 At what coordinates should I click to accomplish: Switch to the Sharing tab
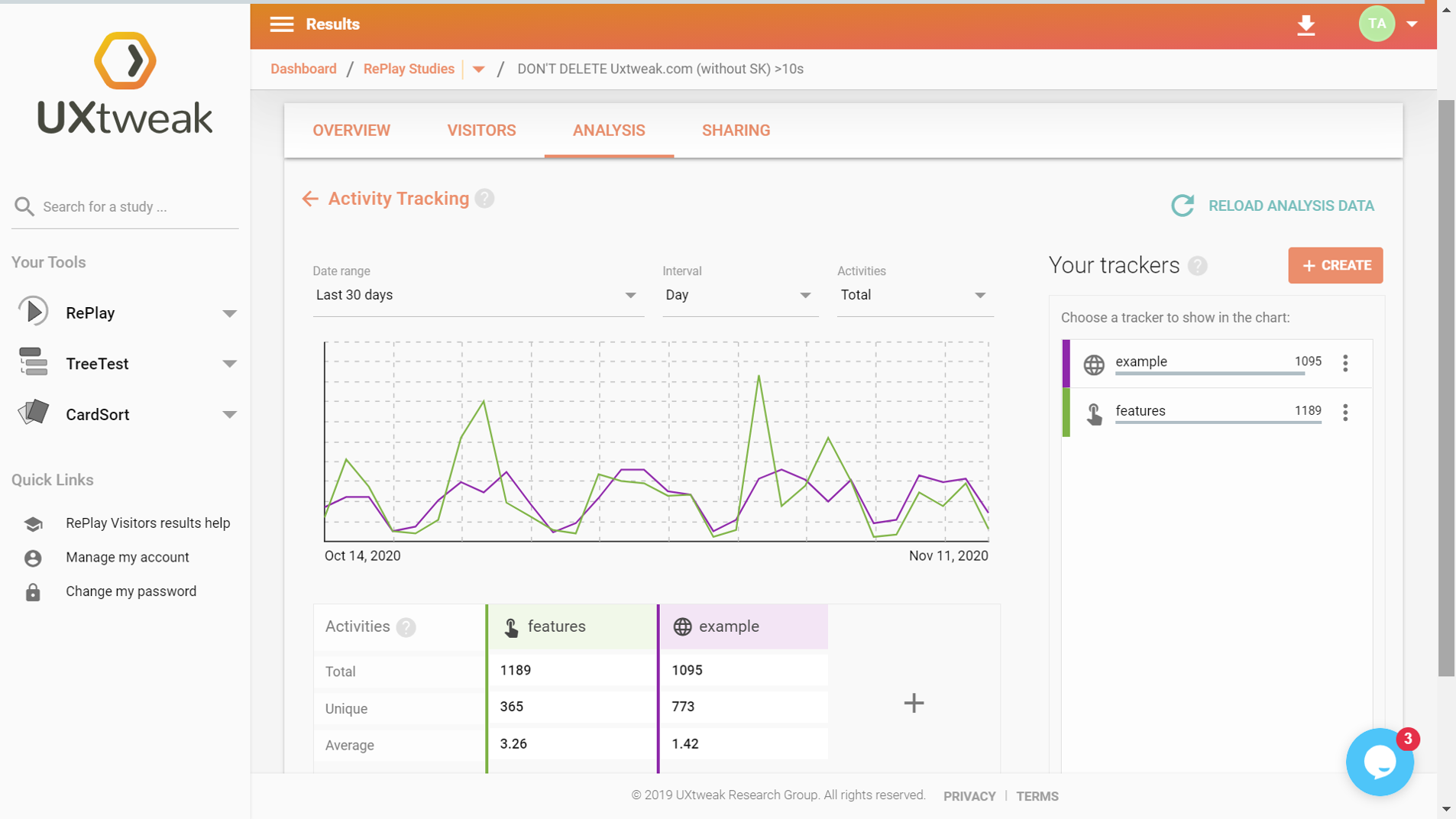pos(736,131)
